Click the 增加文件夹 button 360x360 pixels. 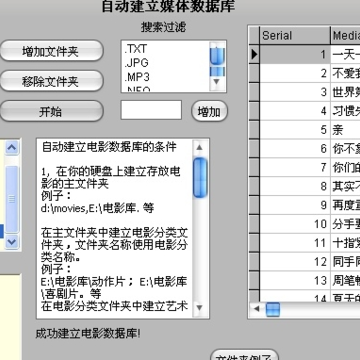(51, 51)
